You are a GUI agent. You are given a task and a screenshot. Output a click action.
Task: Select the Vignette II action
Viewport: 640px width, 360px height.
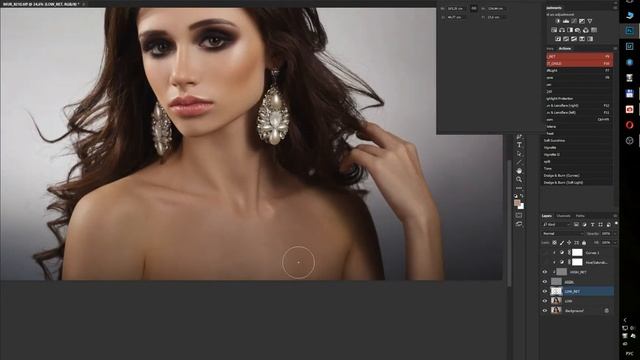coord(577,154)
